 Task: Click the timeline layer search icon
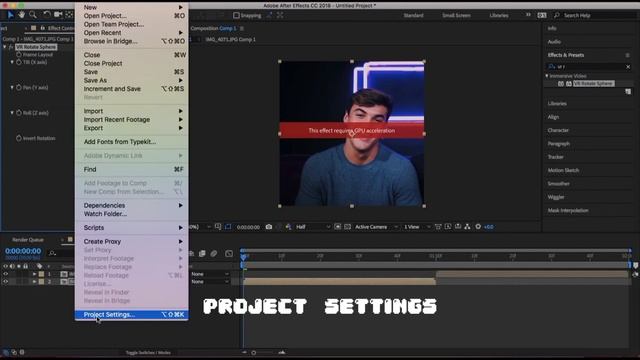point(52,253)
